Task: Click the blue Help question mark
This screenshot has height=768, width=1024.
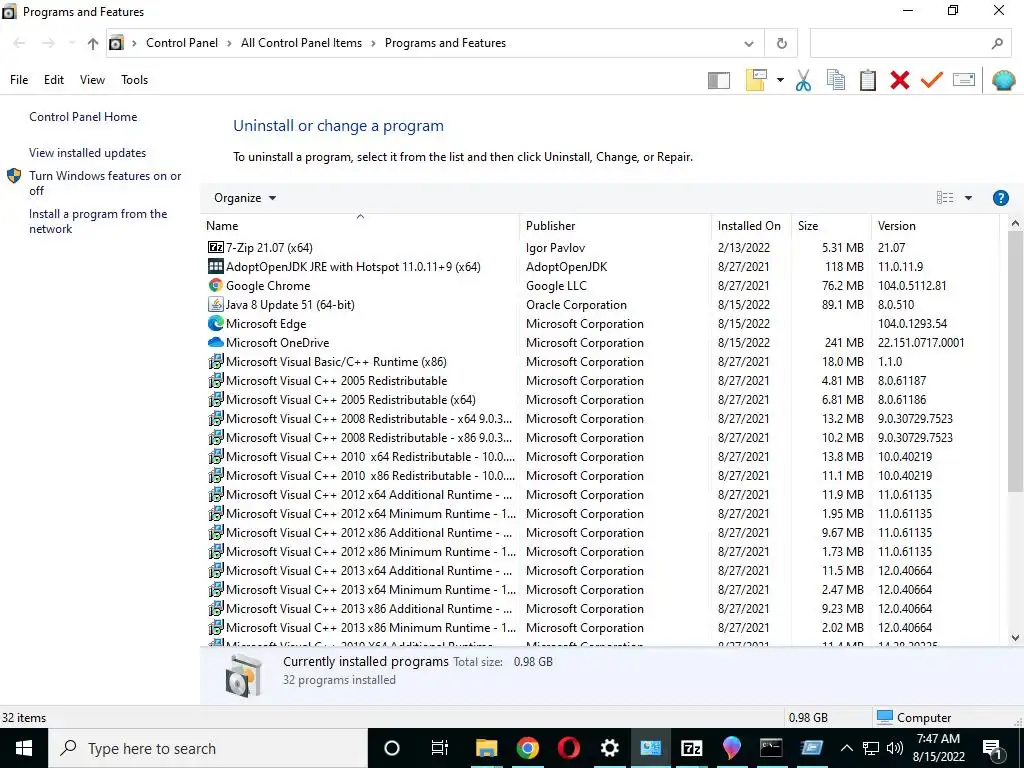Action: (x=1000, y=198)
